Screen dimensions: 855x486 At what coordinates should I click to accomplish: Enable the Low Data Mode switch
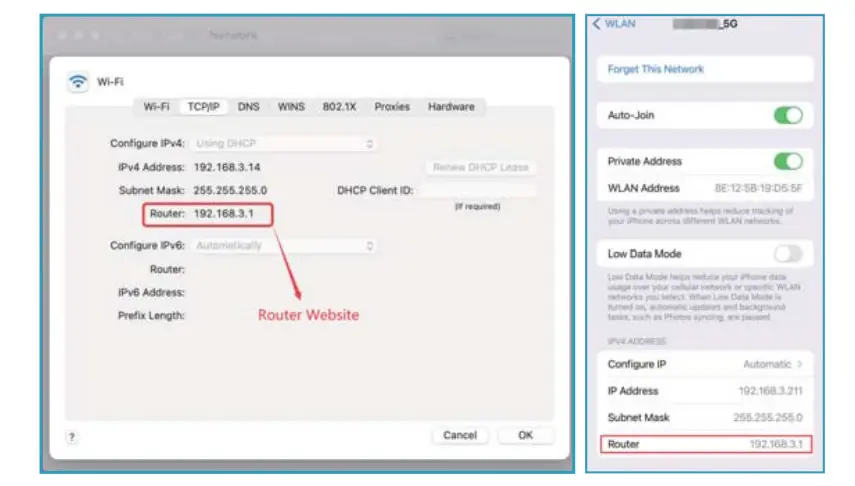(788, 254)
